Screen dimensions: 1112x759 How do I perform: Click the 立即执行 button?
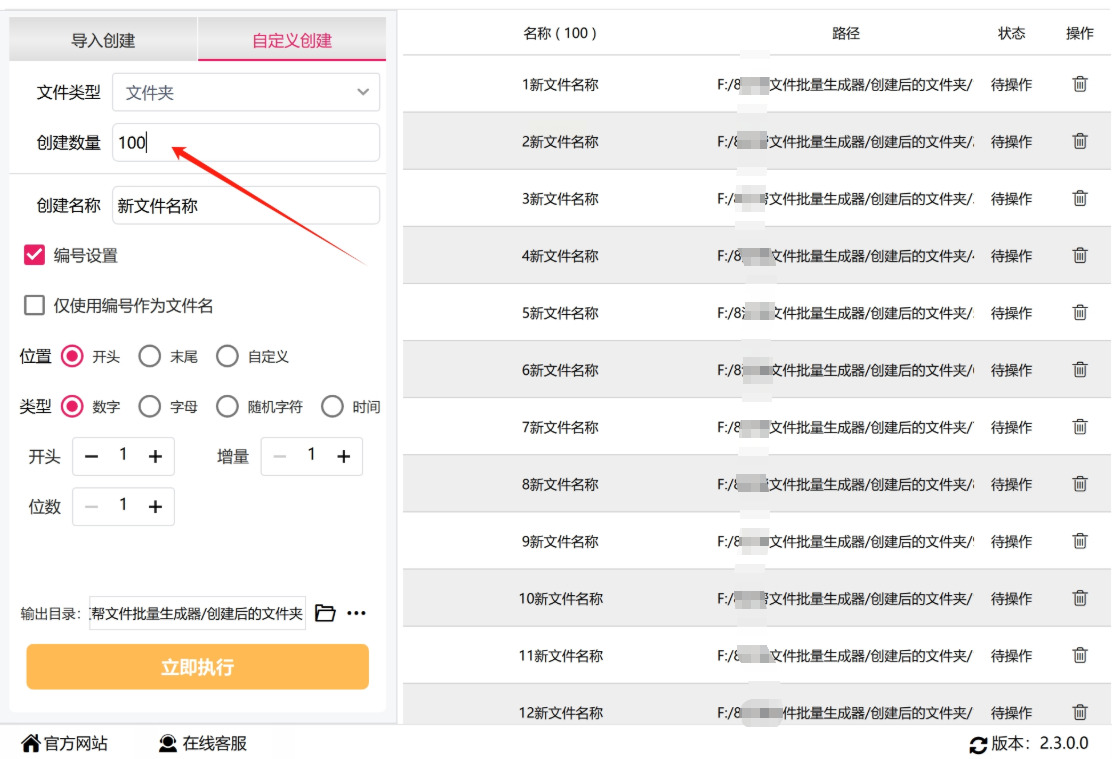[x=198, y=667]
